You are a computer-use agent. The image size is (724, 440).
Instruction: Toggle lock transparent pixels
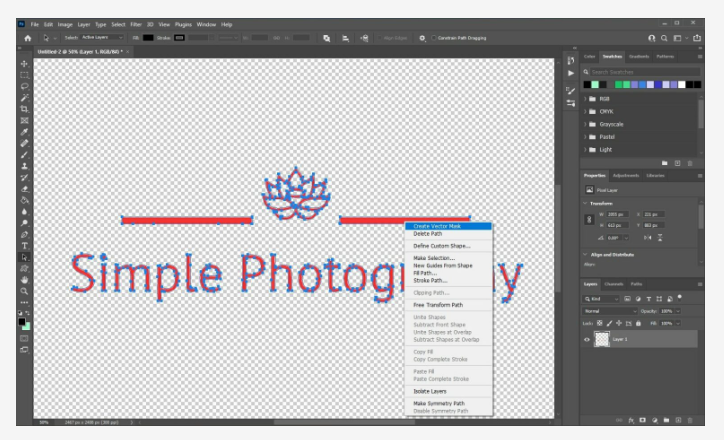click(599, 324)
